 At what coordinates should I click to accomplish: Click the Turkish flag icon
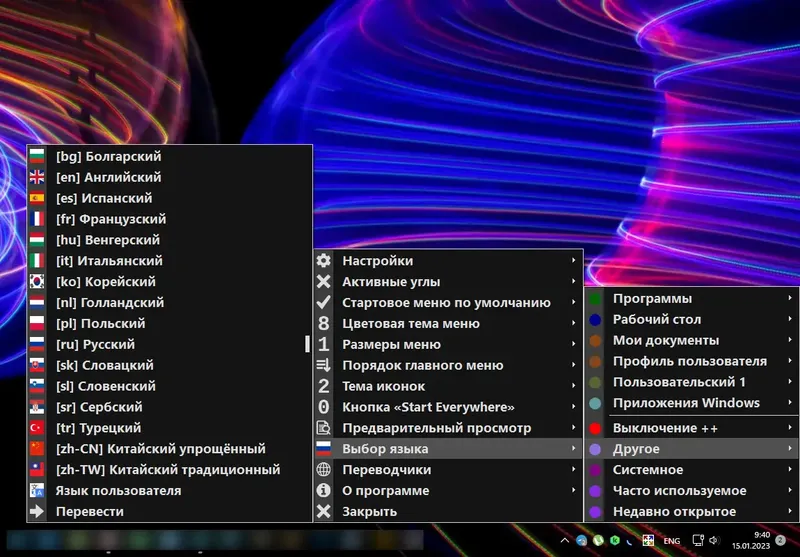(37, 428)
